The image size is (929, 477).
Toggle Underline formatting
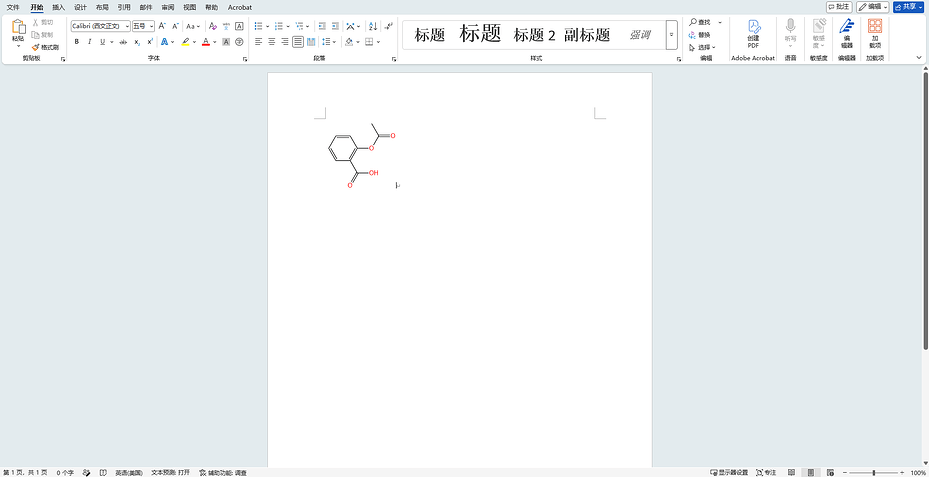tap(102, 42)
